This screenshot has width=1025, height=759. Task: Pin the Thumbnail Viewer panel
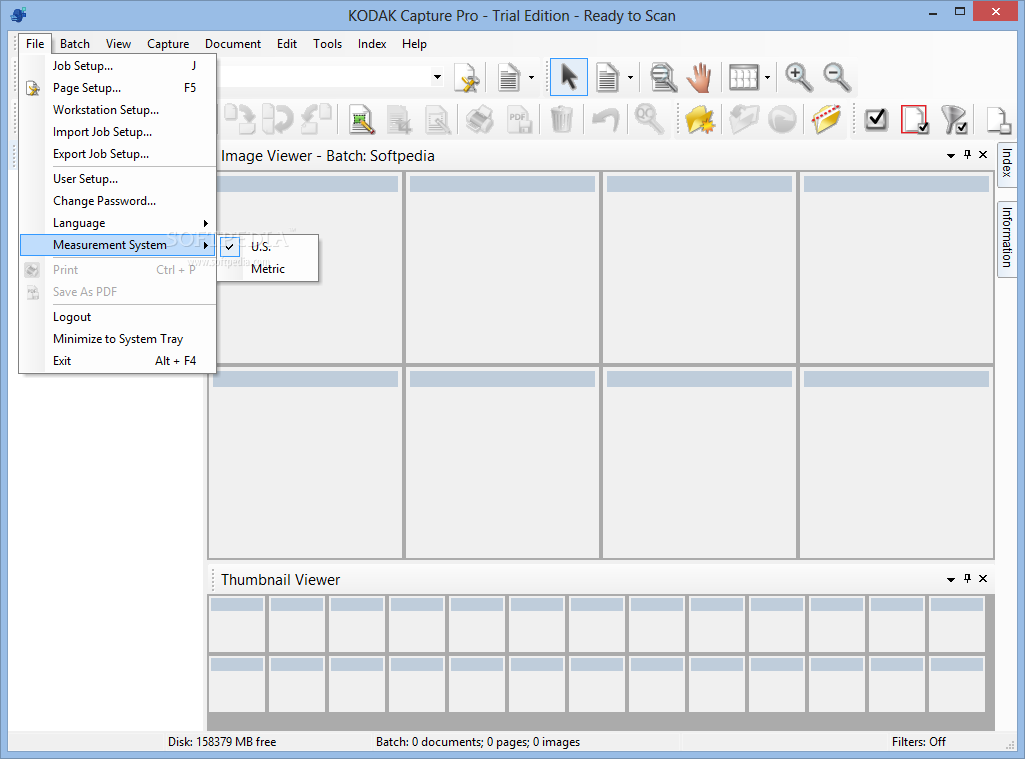pos(967,579)
